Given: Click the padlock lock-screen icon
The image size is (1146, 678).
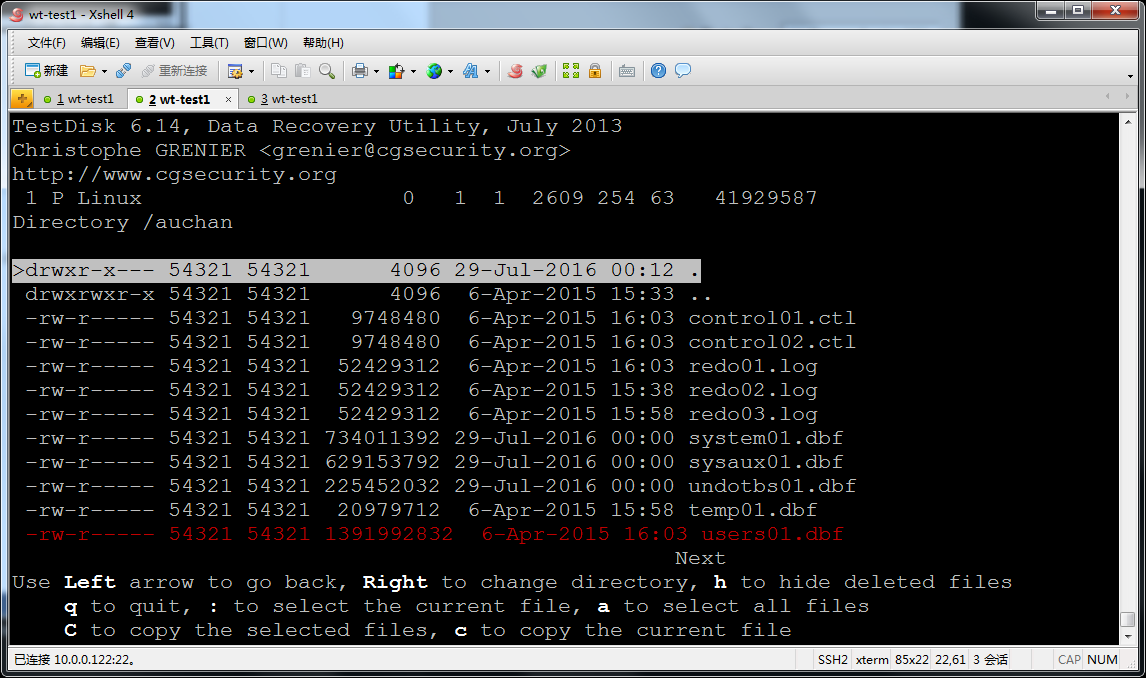Looking at the screenshot, I should point(595,71).
